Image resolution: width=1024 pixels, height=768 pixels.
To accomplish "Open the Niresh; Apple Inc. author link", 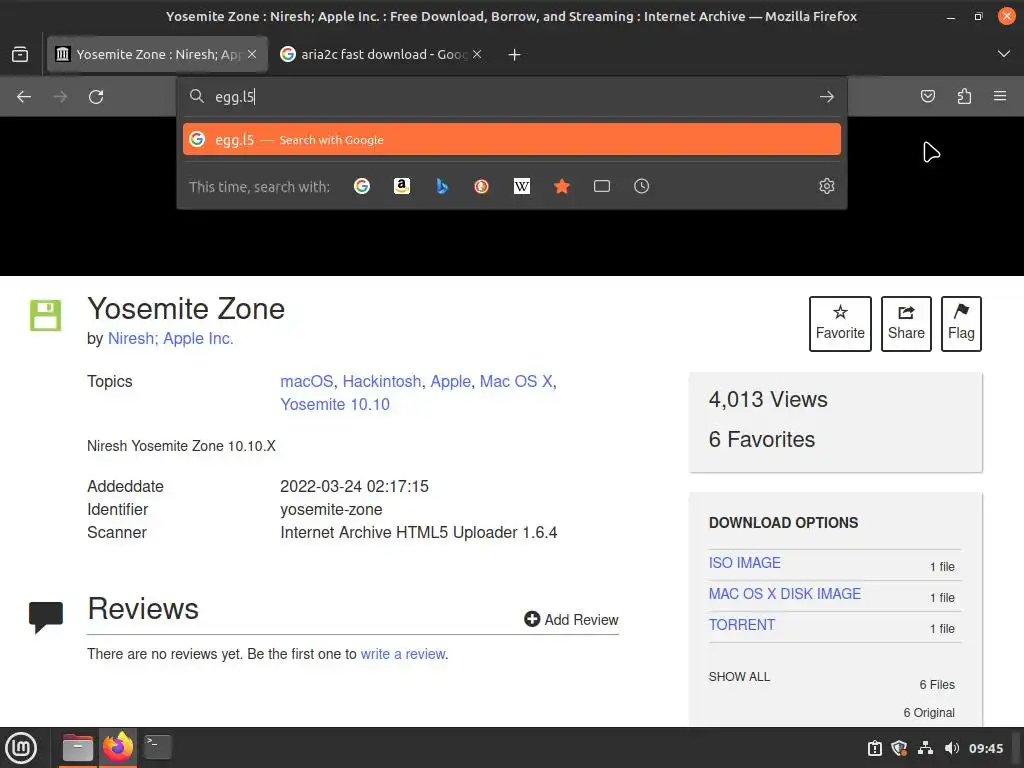I will (170, 338).
